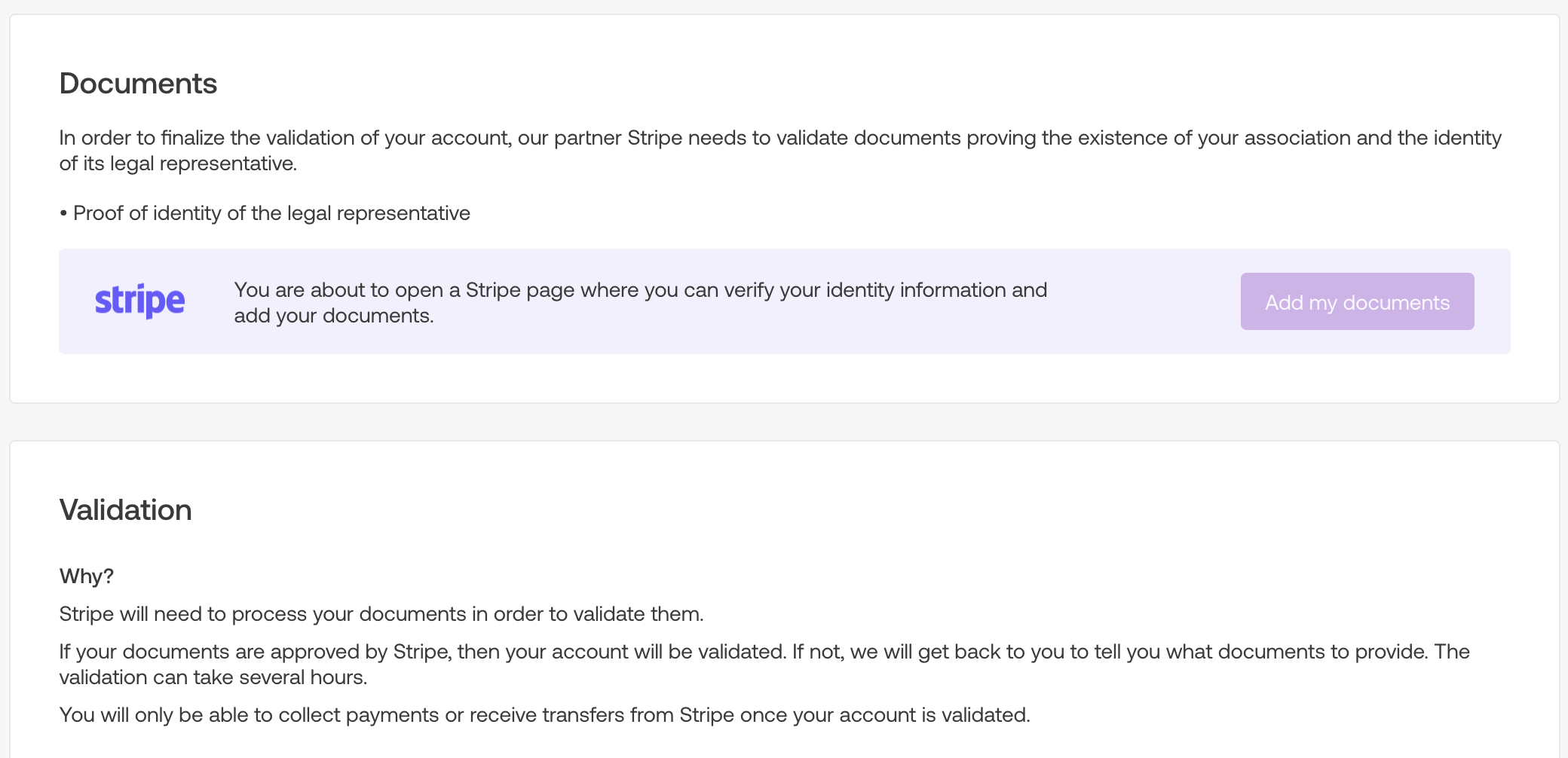This screenshot has height=758, width=1568.
Task: Click the Stripe logo in the banner
Action: [x=139, y=301]
